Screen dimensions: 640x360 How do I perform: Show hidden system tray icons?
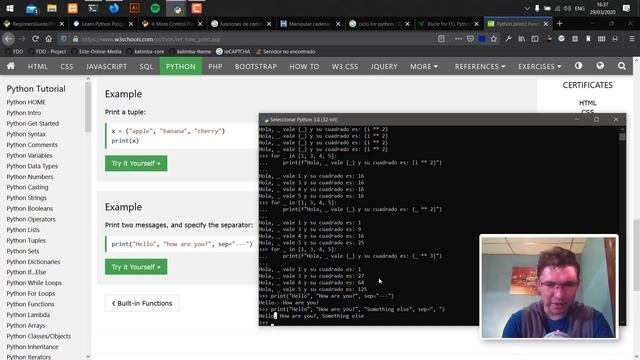coord(527,8)
